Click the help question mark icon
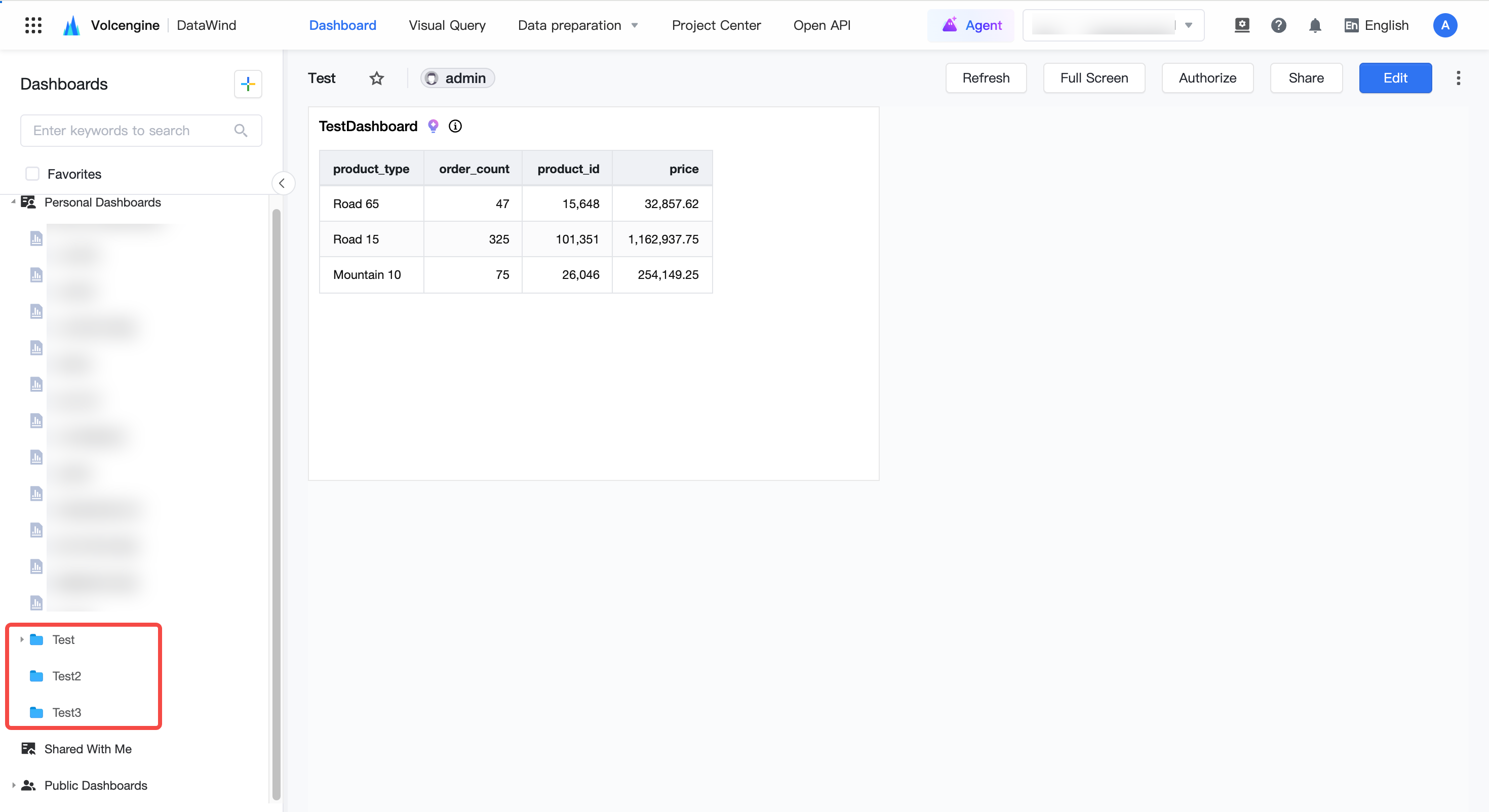This screenshot has height=812, width=1489. click(1279, 25)
